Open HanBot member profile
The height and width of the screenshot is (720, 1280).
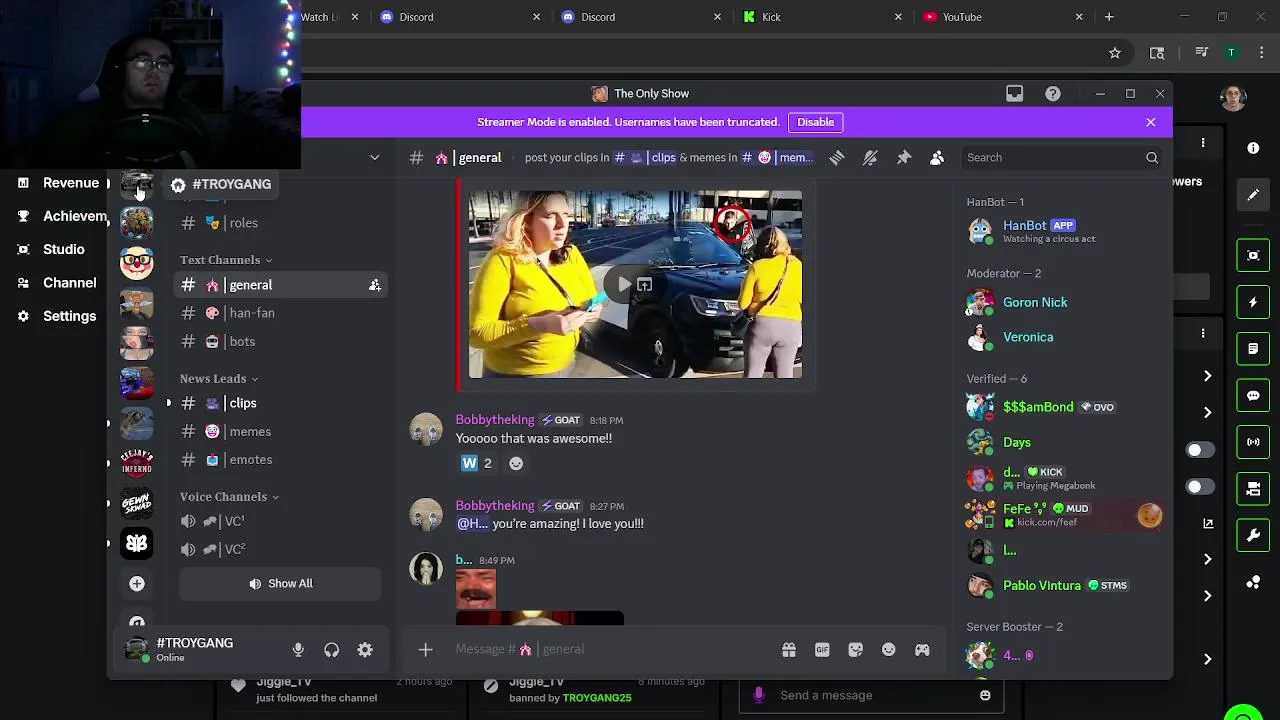point(1062,231)
